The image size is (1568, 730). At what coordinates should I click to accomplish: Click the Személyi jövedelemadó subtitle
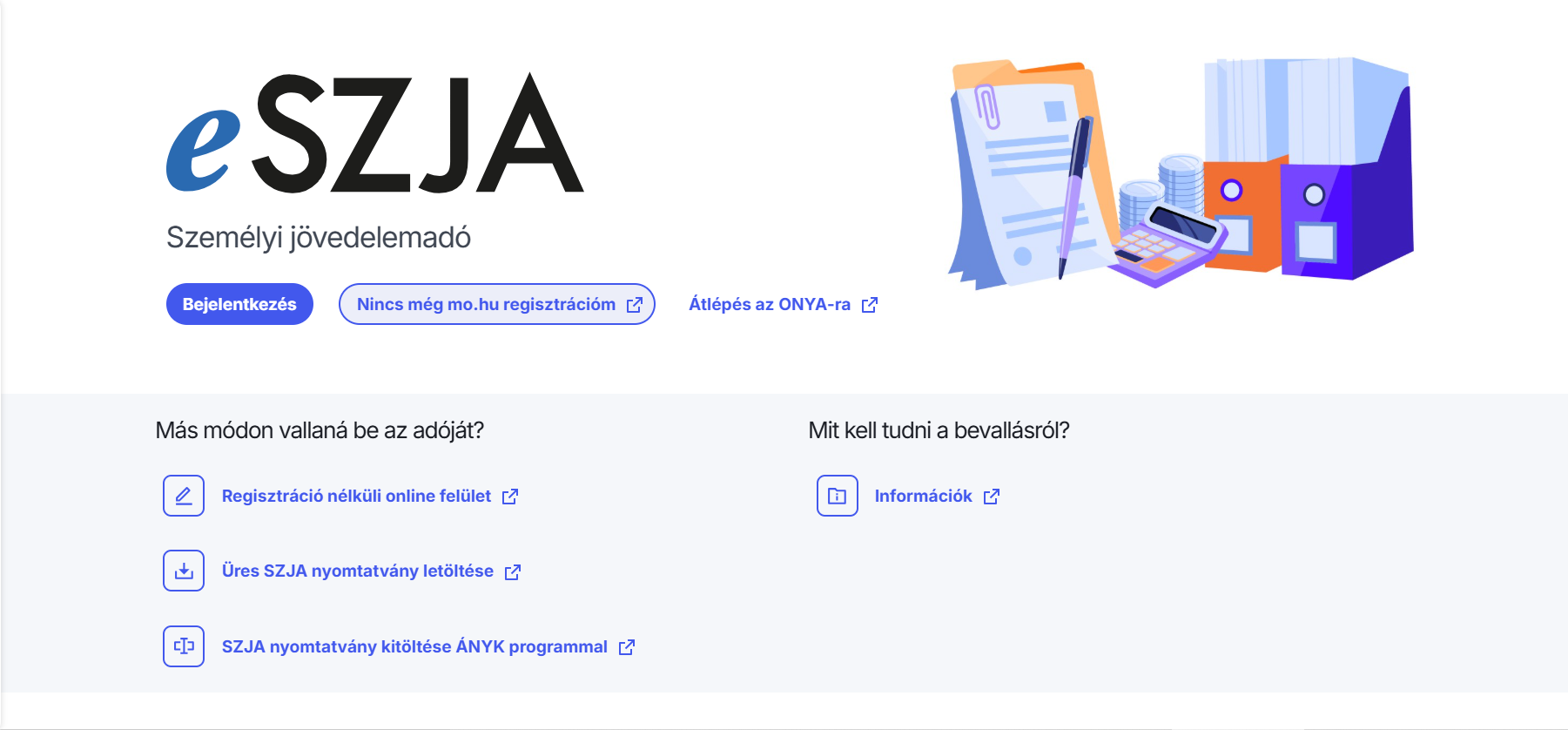pos(319,237)
